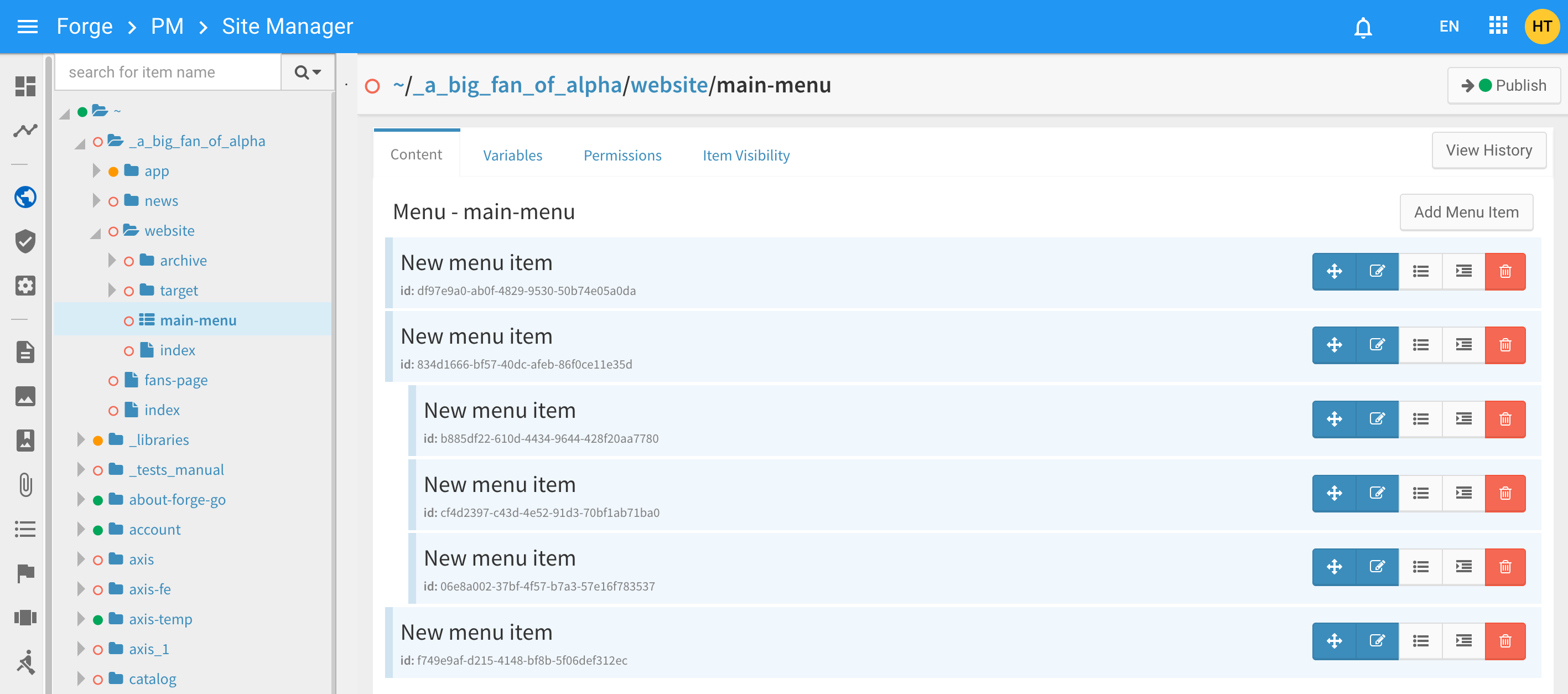Click the Publish button
This screenshot has width=1568, height=694.
pyautogui.click(x=1503, y=85)
